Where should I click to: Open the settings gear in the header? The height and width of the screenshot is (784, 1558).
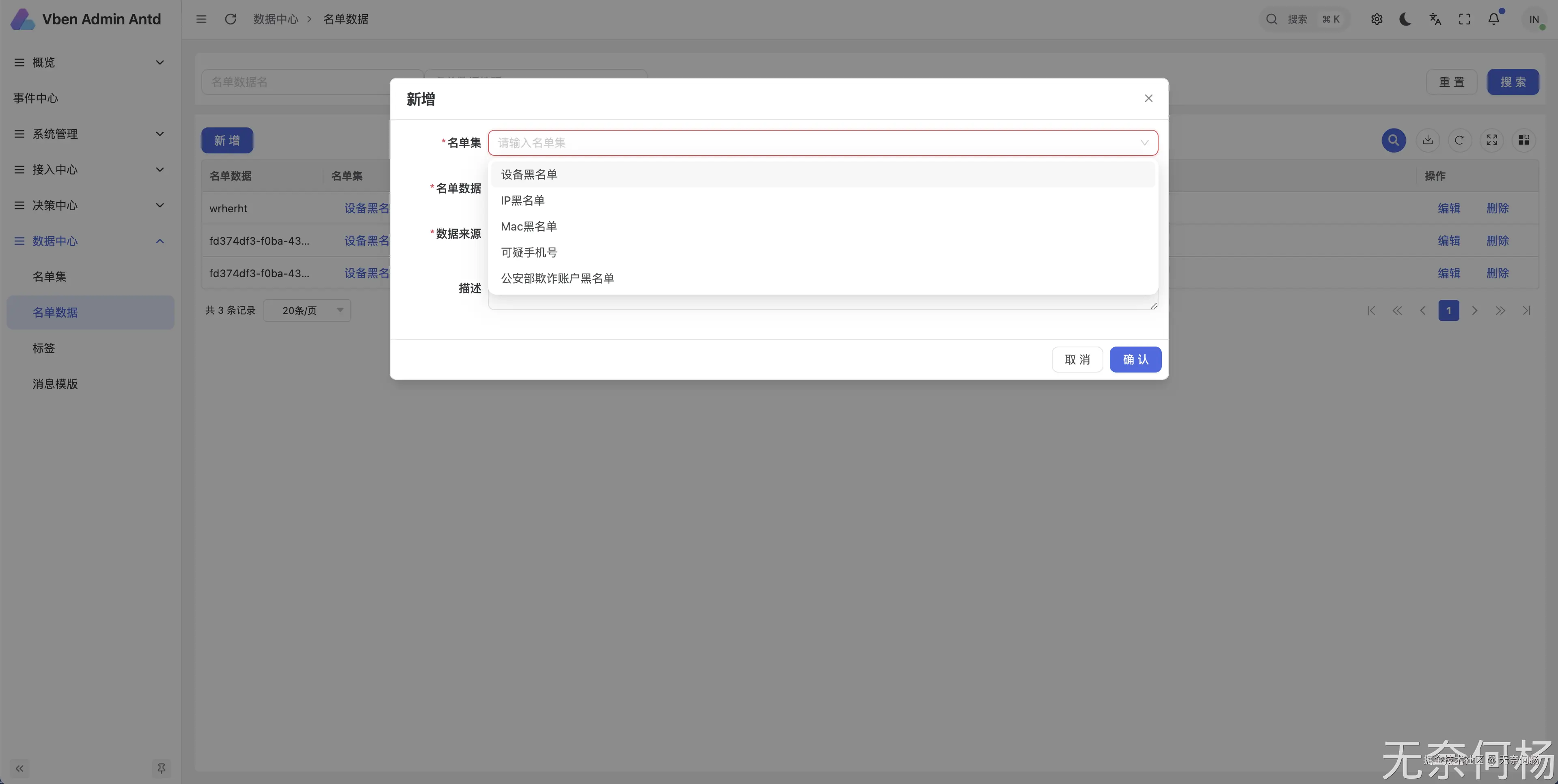coord(1377,19)
